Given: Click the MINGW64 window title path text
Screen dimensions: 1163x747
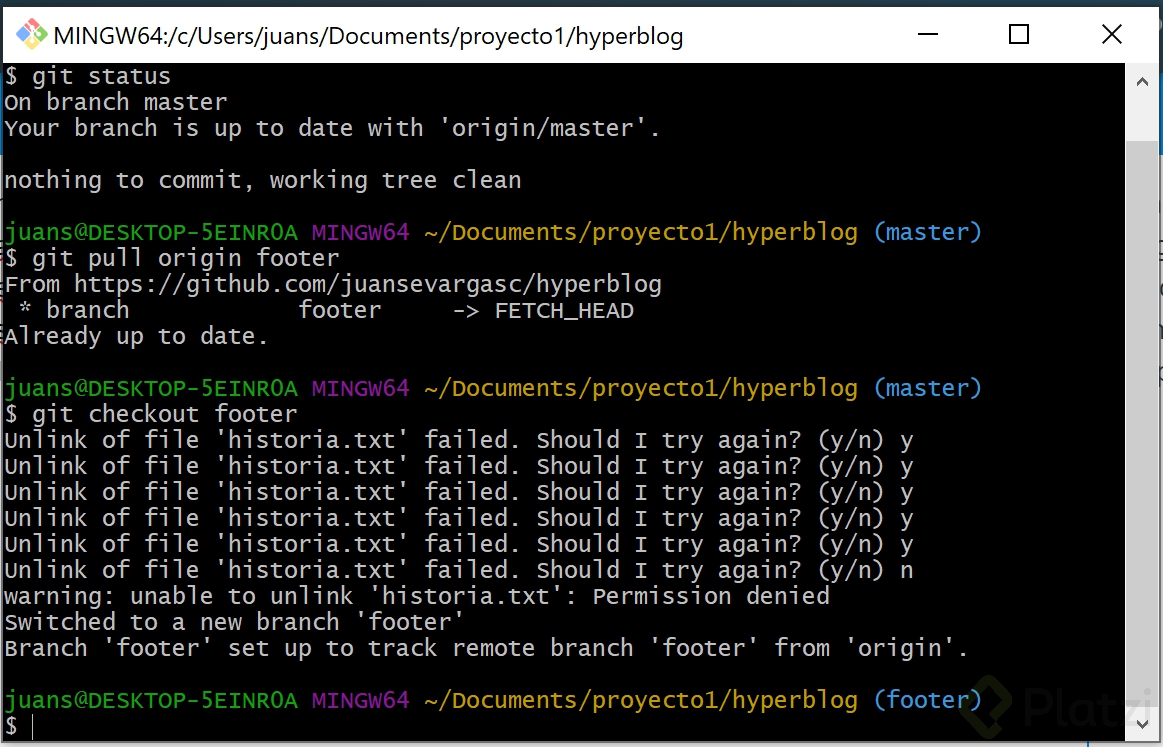Looking at the screenshot, I should coord(368,37).
